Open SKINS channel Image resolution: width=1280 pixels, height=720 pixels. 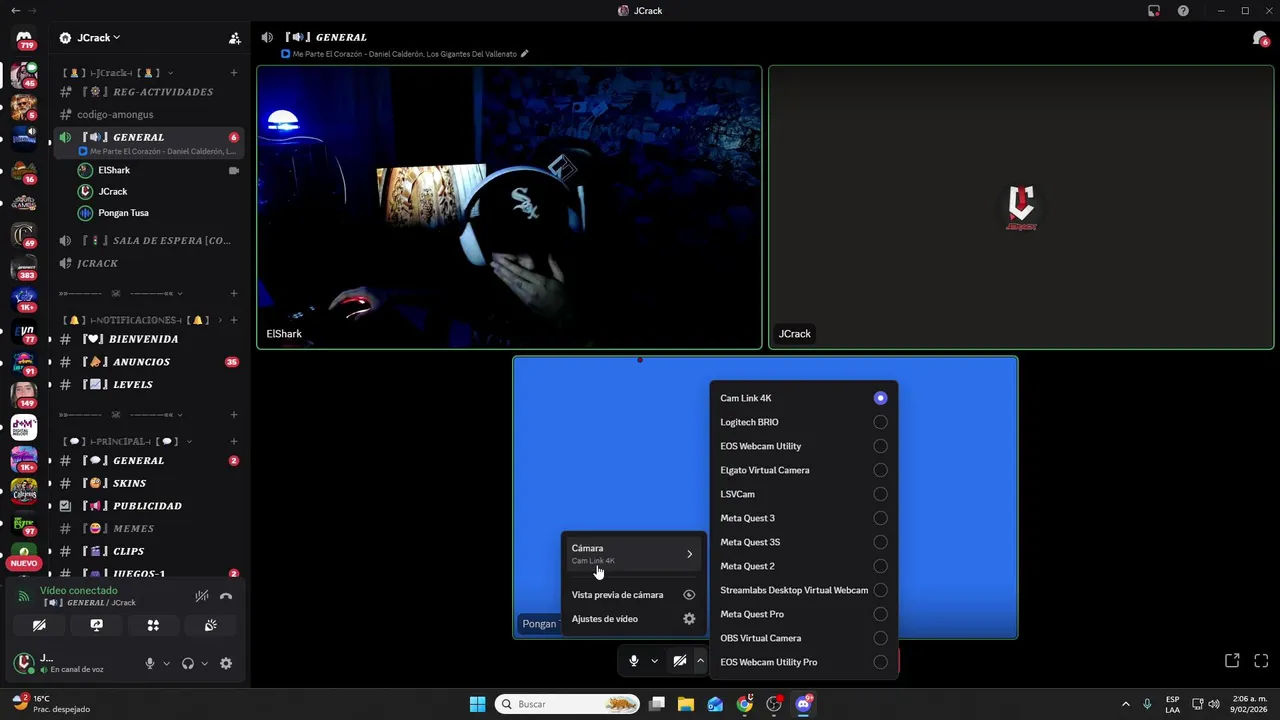148,483
